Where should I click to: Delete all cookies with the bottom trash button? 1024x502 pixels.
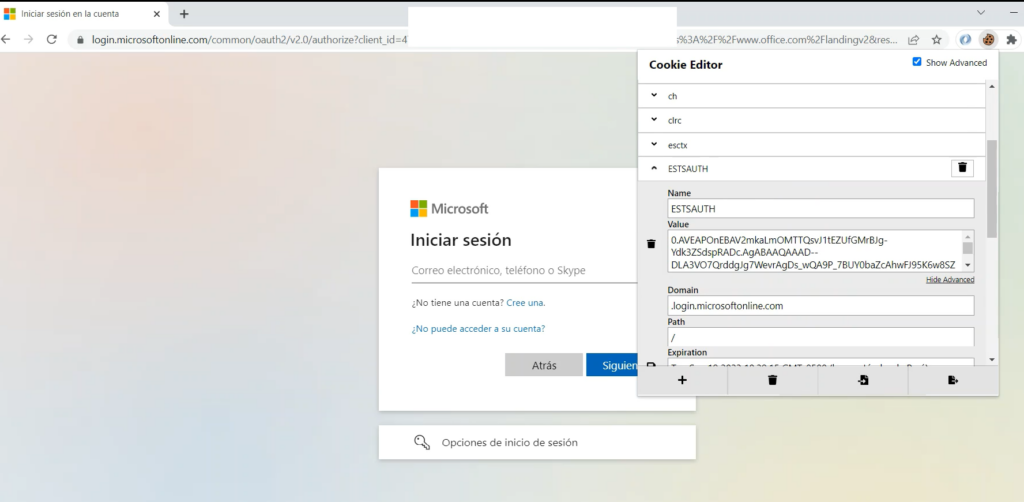pyautogui.click(x=773, y=380)
